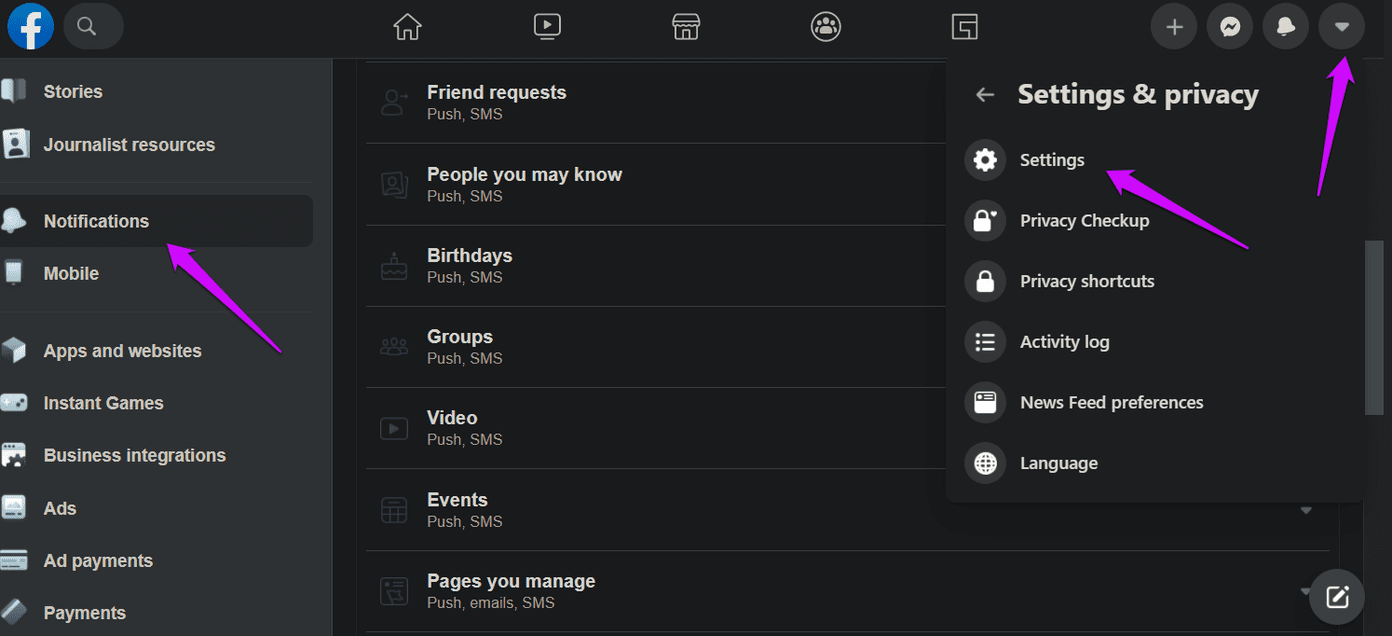Expand the Friend requests notification row
1392x636 pixels.
coord(655,102)
